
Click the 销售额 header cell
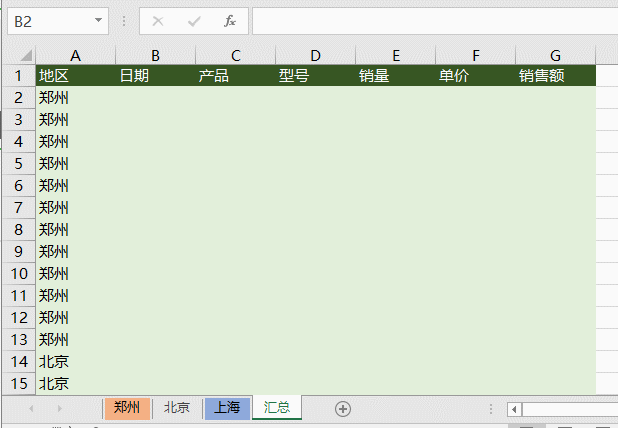pyautogui.click(x=555, y=76)
